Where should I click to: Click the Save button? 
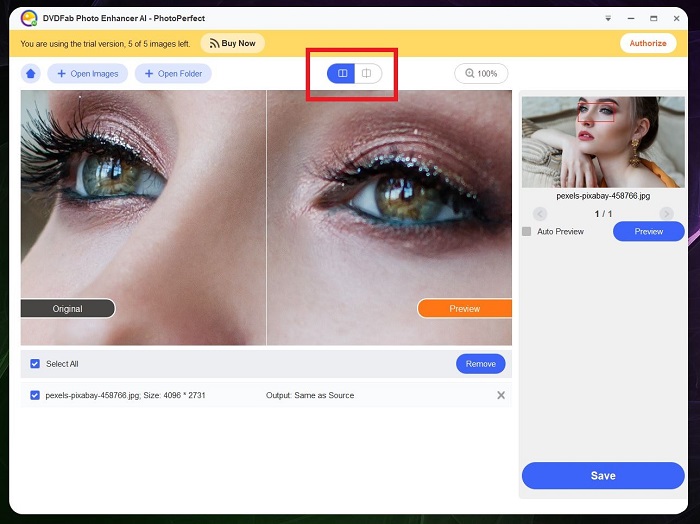pos(603,476)
